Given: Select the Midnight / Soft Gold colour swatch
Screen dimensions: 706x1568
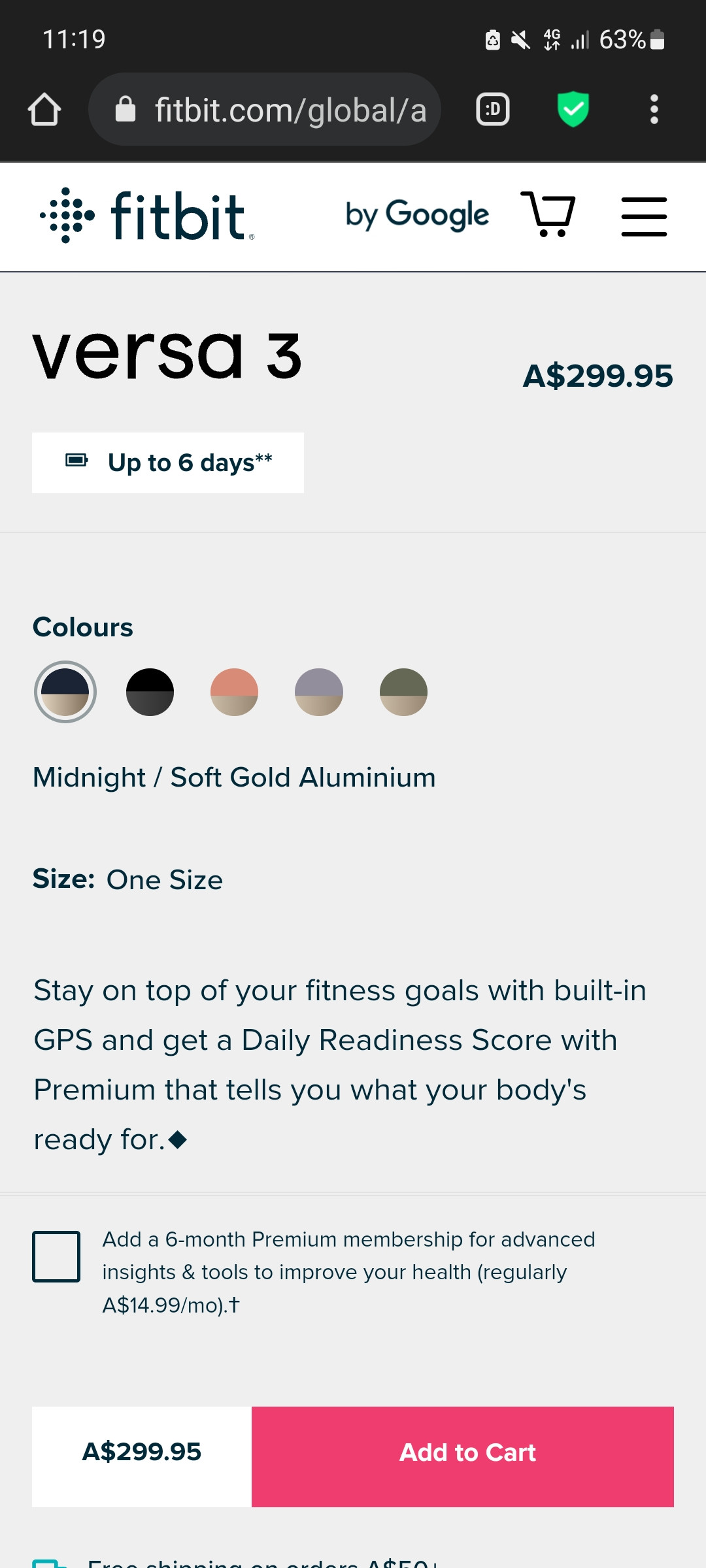Looking at the screenshot, I should coord(65,692).
